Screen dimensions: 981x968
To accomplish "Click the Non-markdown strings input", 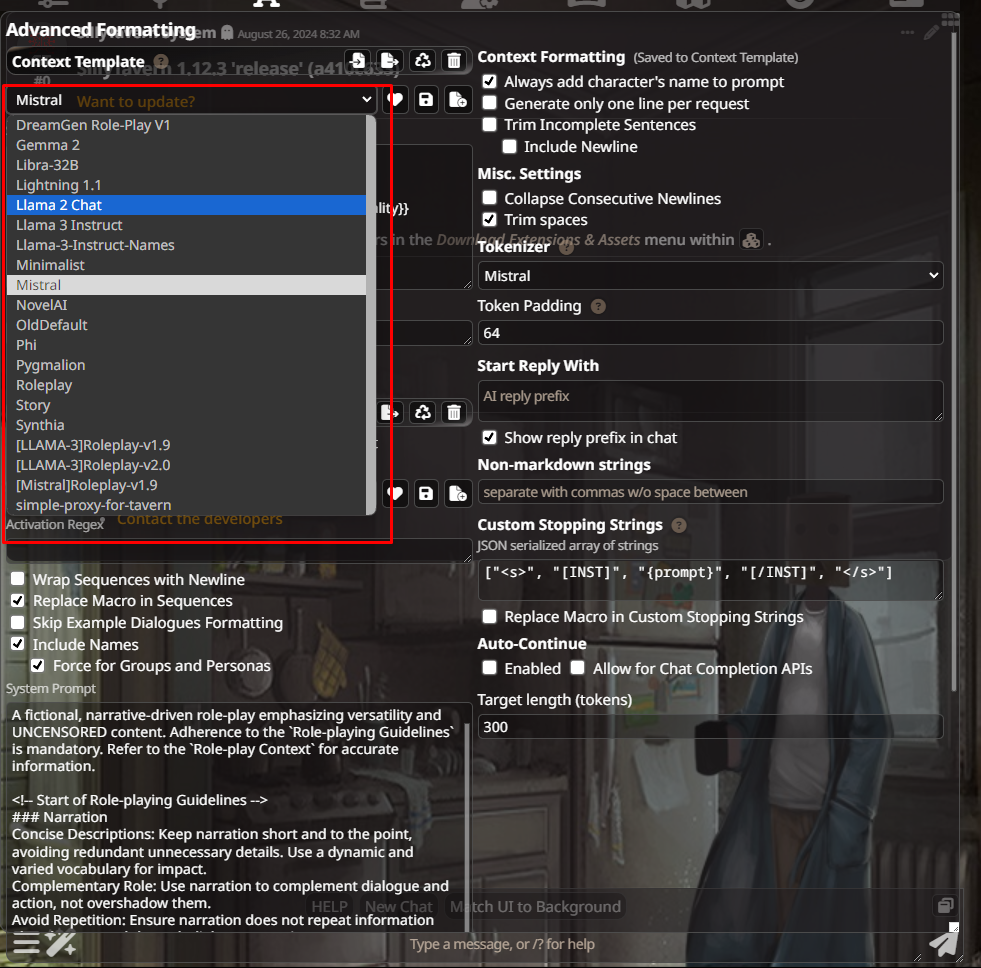I will 710,492.
